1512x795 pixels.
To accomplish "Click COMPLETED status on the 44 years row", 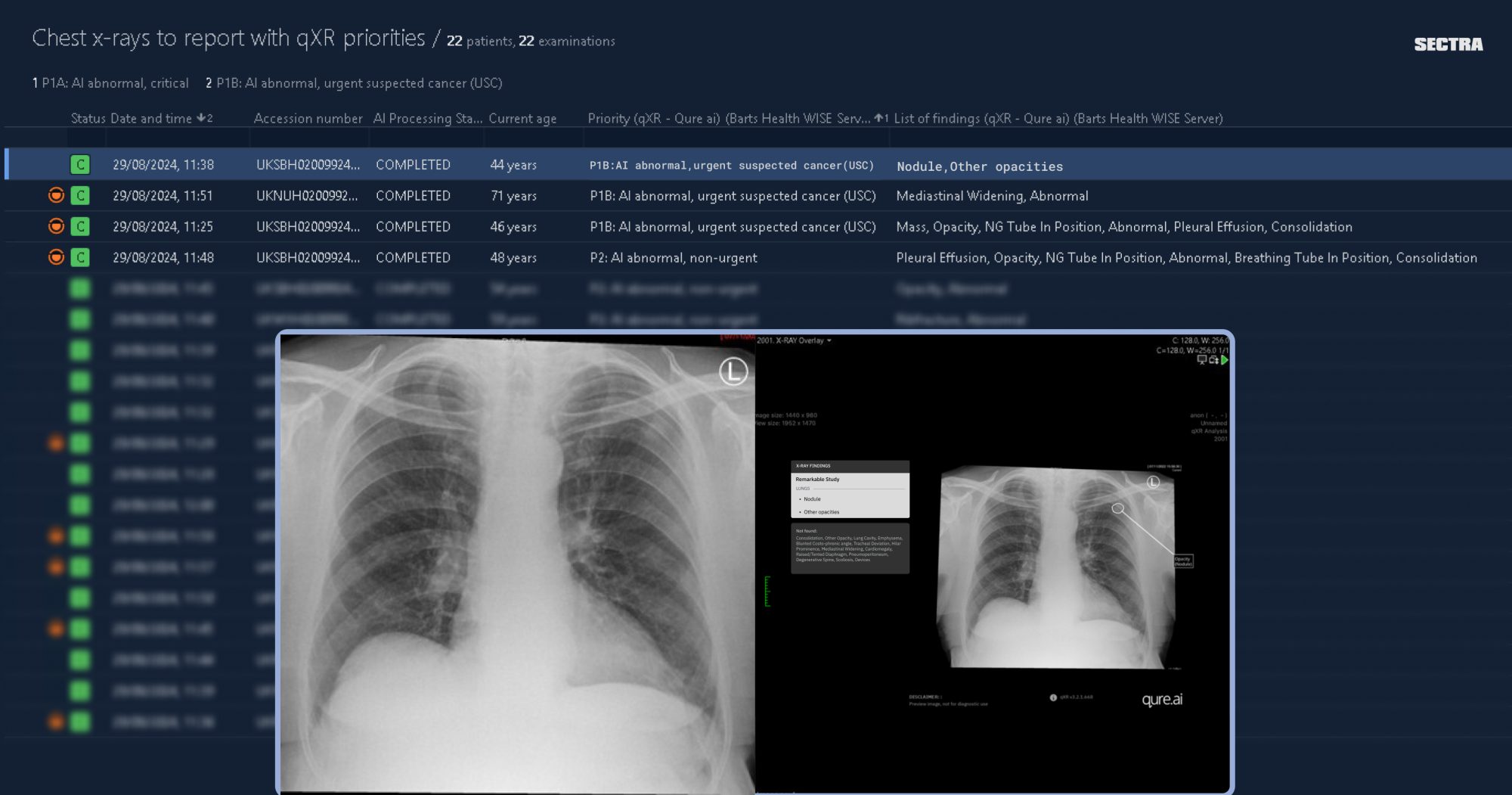I will coord(413,164).
